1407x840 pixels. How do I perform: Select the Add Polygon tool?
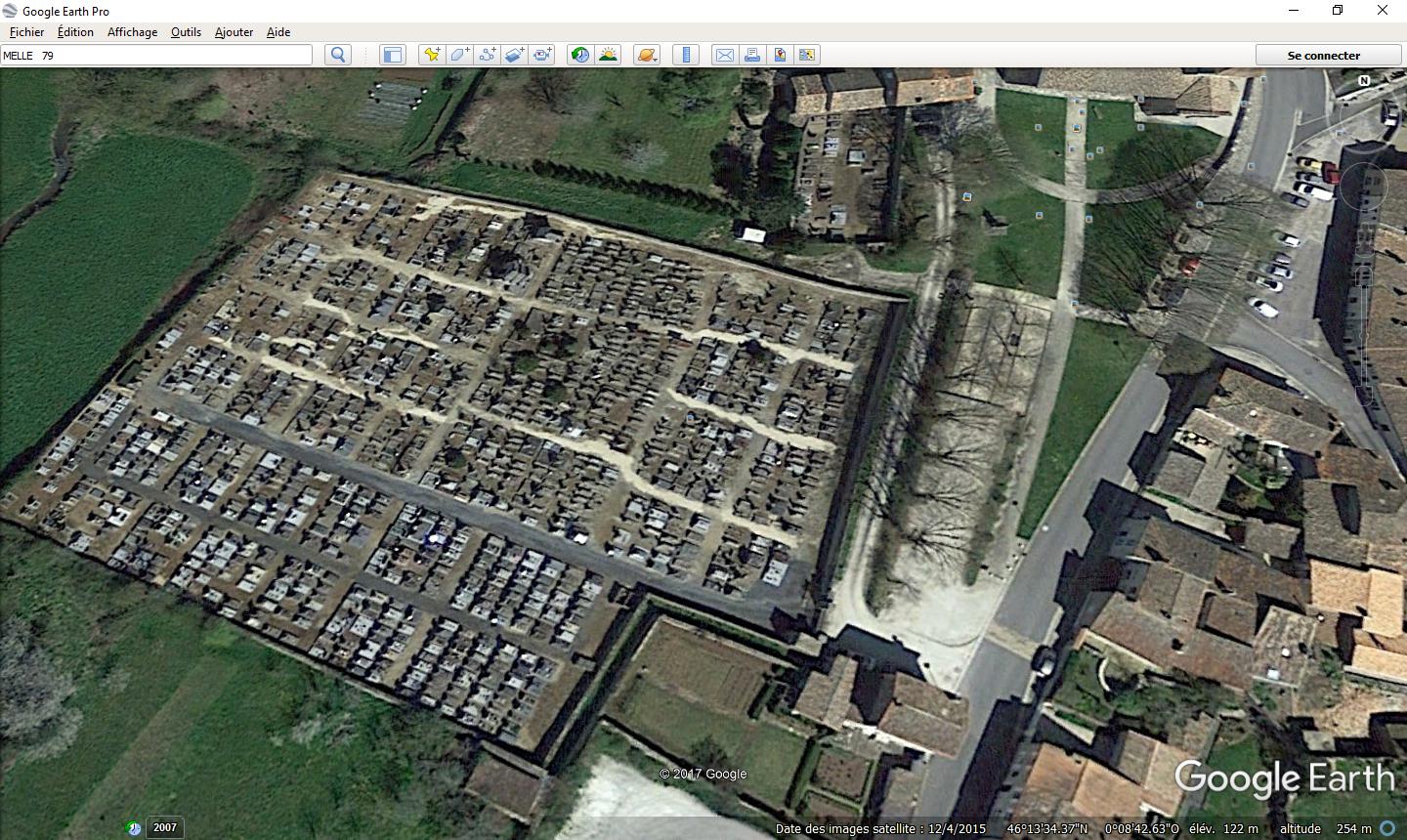(x=459, y=55)
